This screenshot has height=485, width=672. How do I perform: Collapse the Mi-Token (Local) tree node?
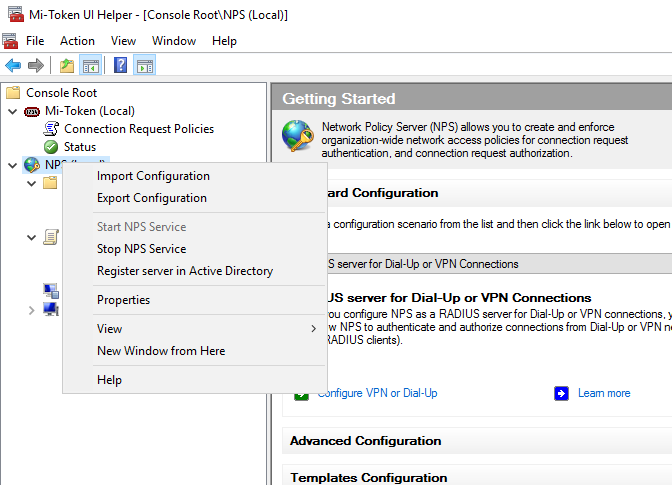tap(13, 112)
